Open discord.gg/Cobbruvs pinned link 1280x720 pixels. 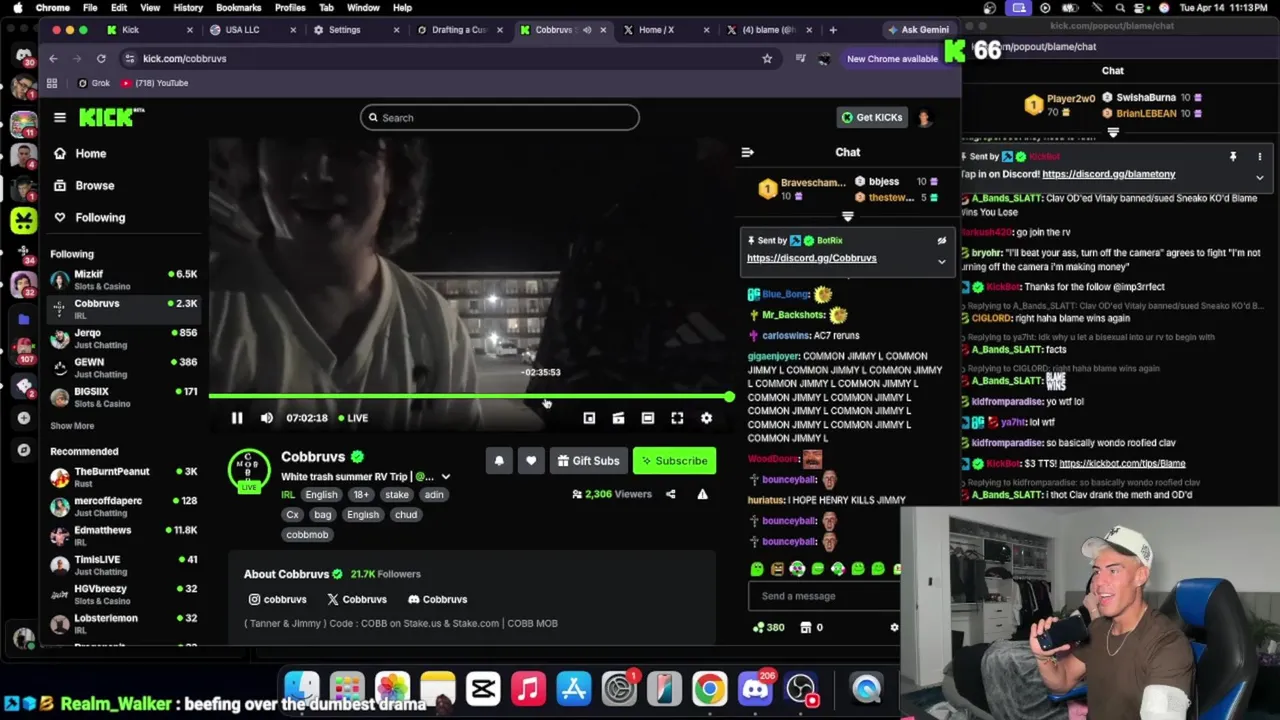click(811, 258)
